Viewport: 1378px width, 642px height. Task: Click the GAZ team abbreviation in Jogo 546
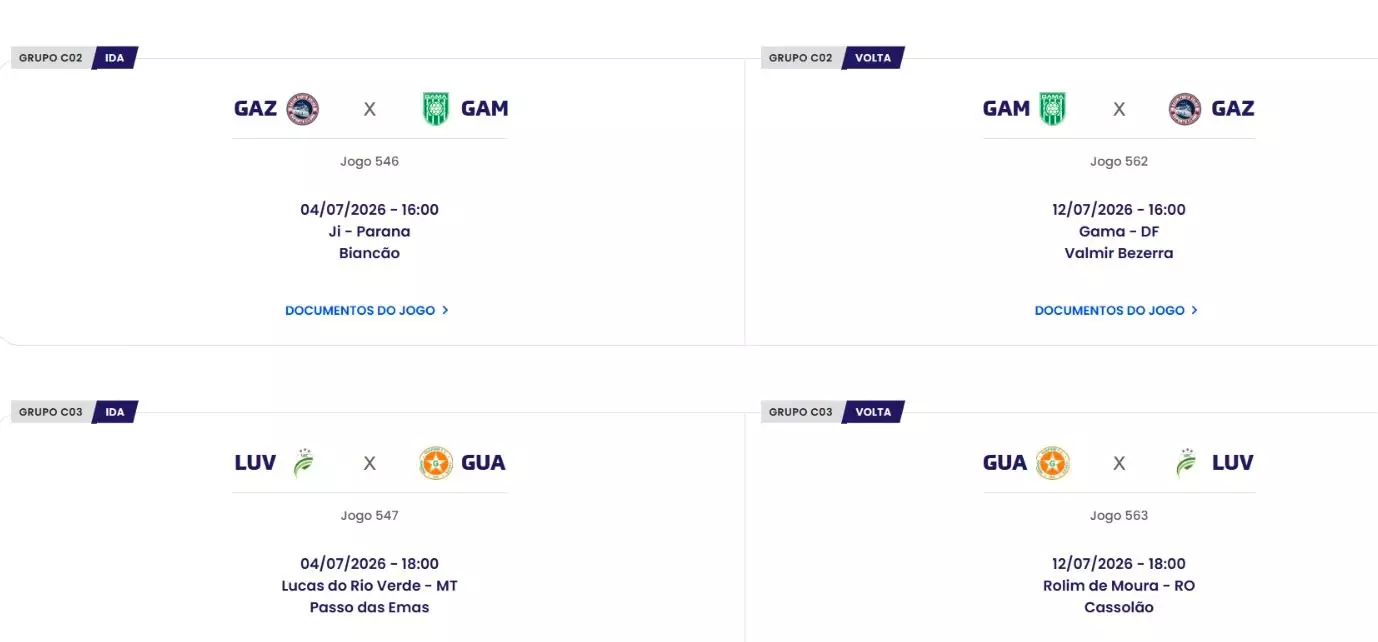[x=255, y=109]
